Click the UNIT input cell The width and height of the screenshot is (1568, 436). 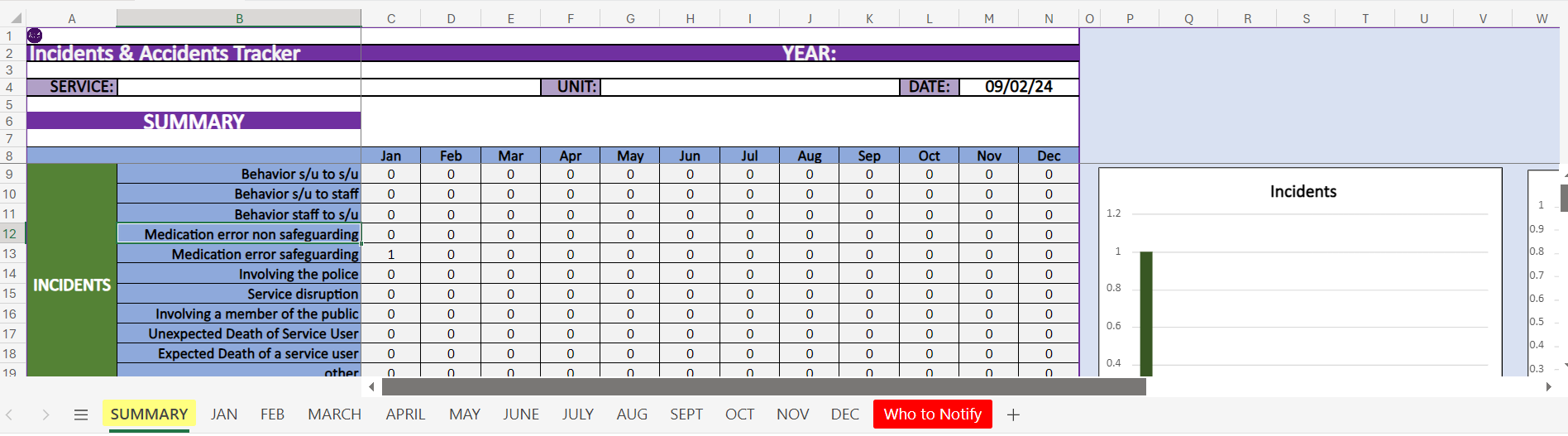coord(749,87)
